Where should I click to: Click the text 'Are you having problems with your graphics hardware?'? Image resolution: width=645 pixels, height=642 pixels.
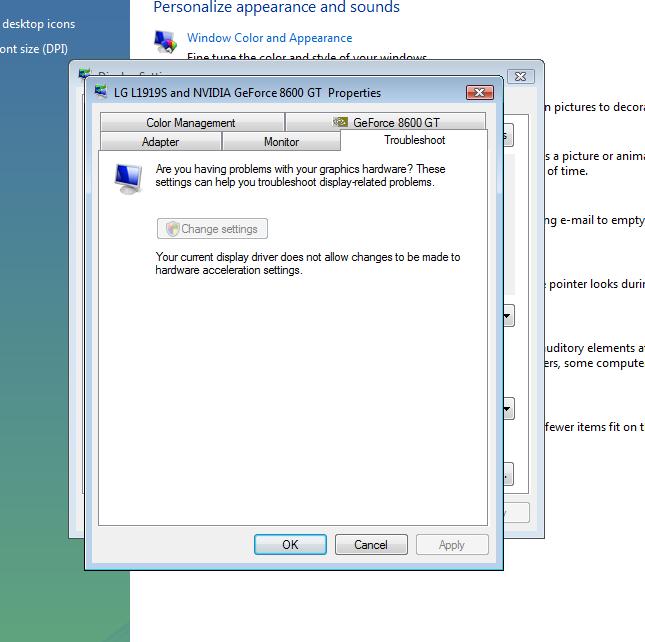284,169
